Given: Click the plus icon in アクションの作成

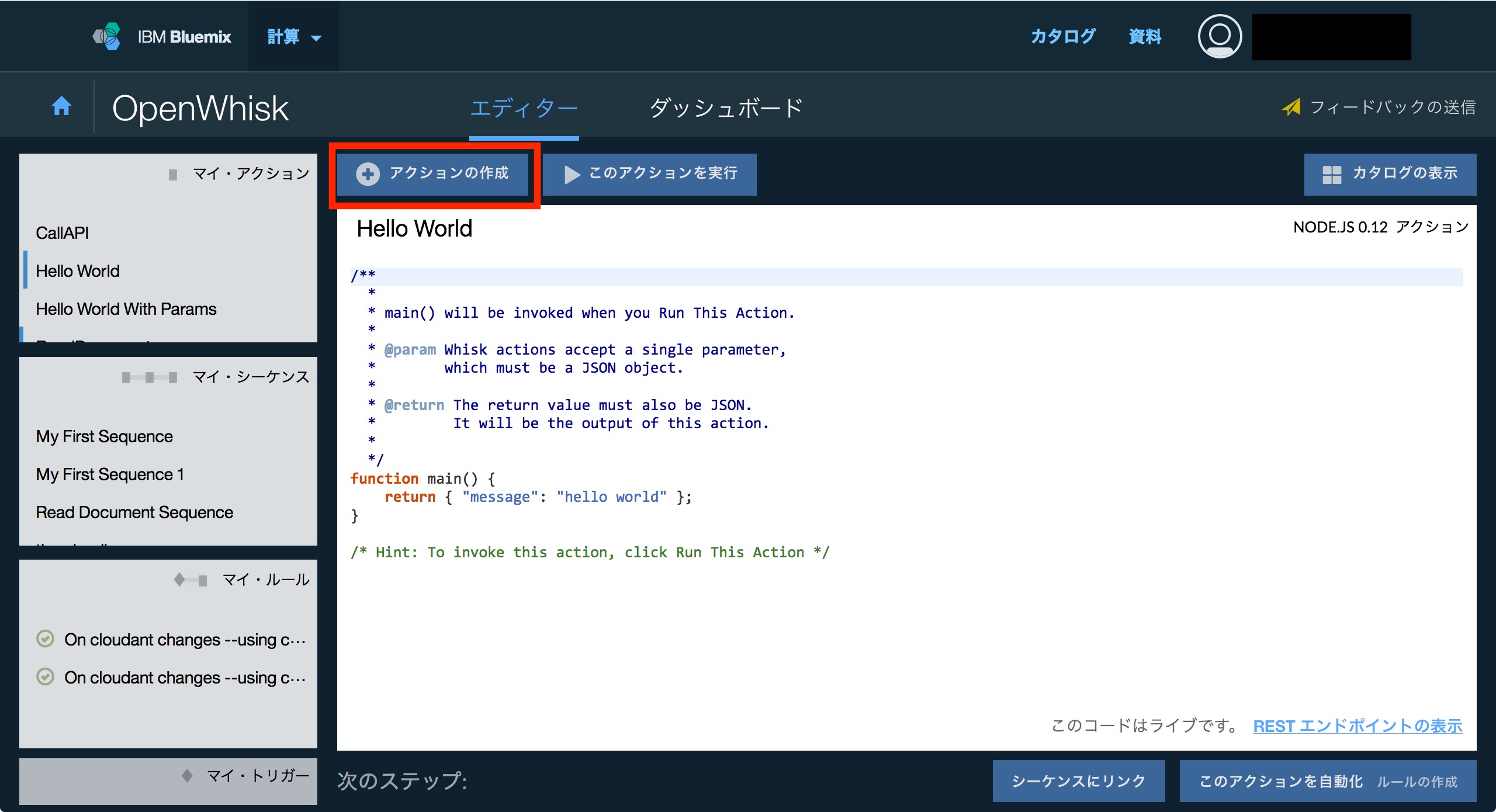Looking at the screenshot, I should coord(368,174).
